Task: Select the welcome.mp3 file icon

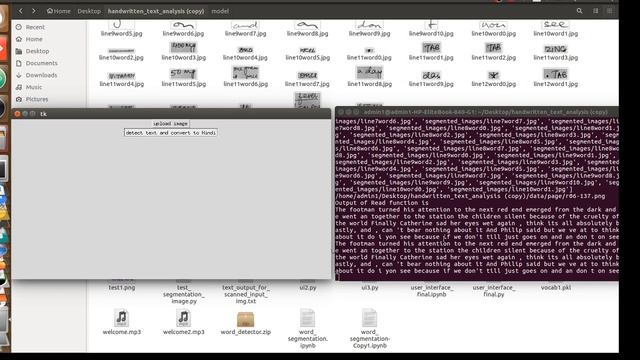Action: (122, 318)
